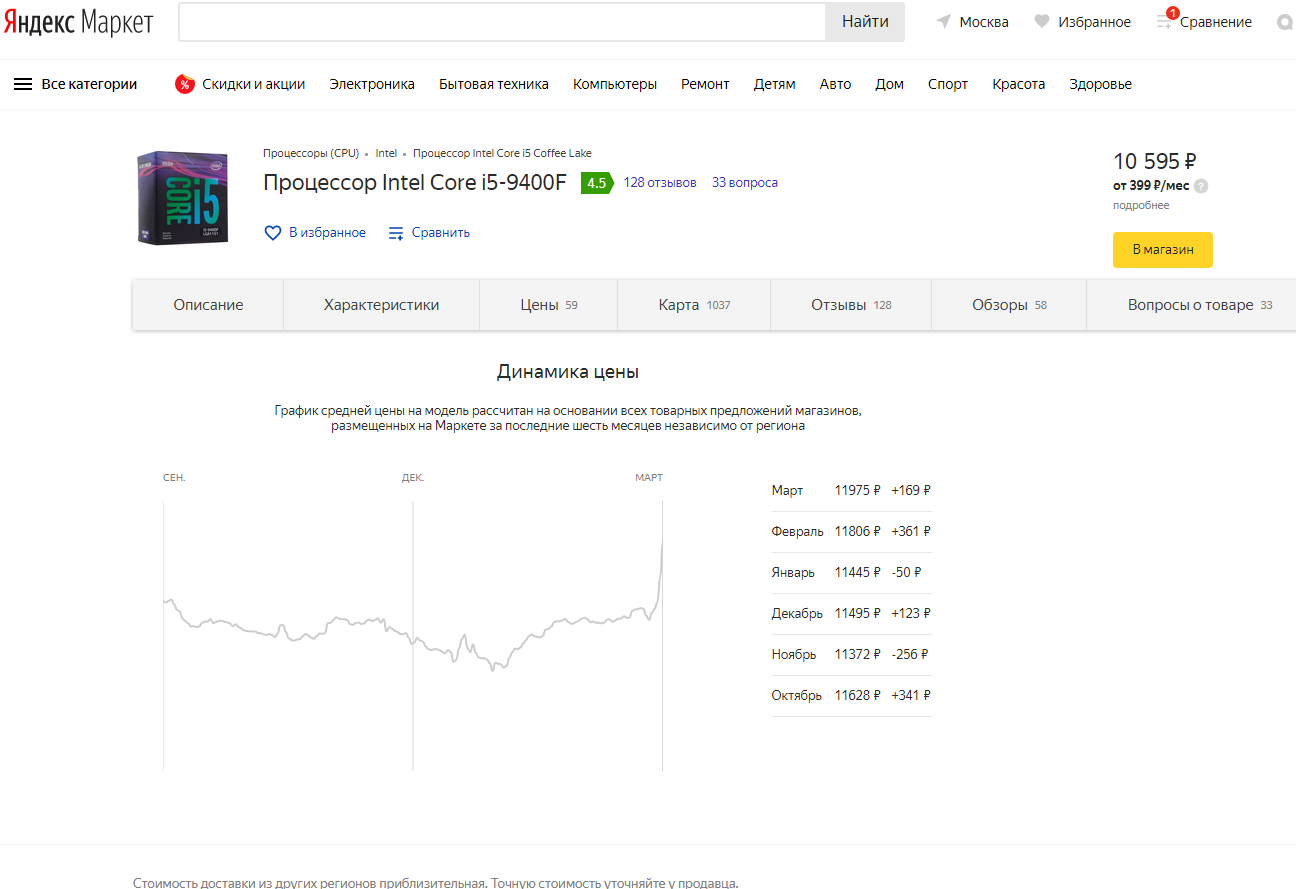Open the 33 вопроса link
This screenshot has width=1296, height=889.
coord(745,183)
